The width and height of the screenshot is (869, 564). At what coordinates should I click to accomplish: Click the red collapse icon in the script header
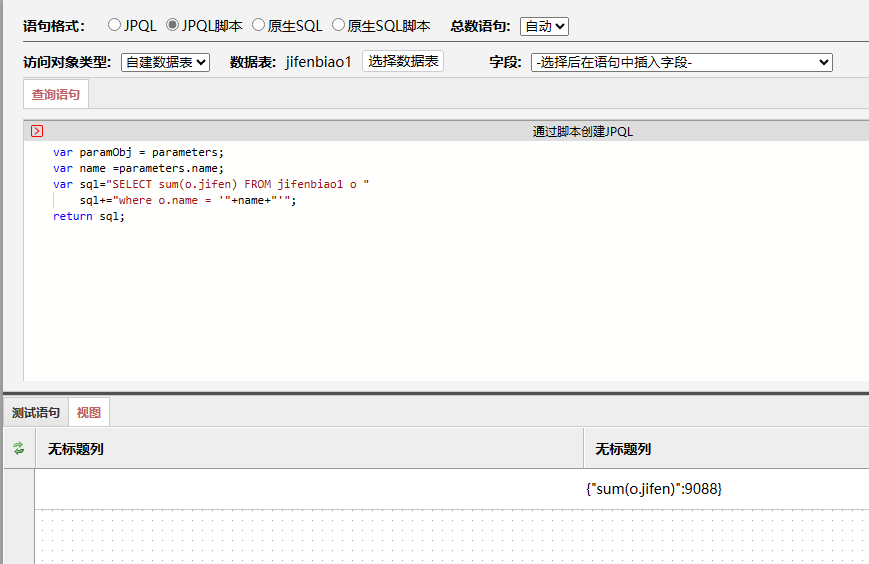coord(37,131)
